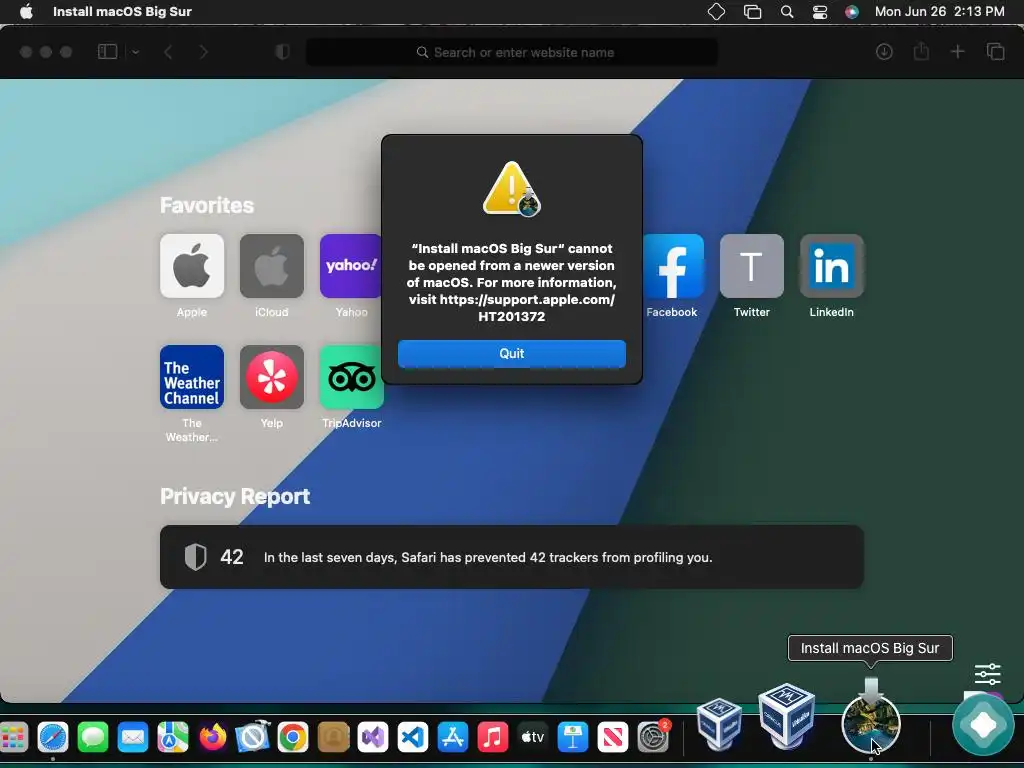Open the TripAdvisor favorite
Image resolution: width=1024 pixels, height=768 pixels.
[x=351, y=377]
